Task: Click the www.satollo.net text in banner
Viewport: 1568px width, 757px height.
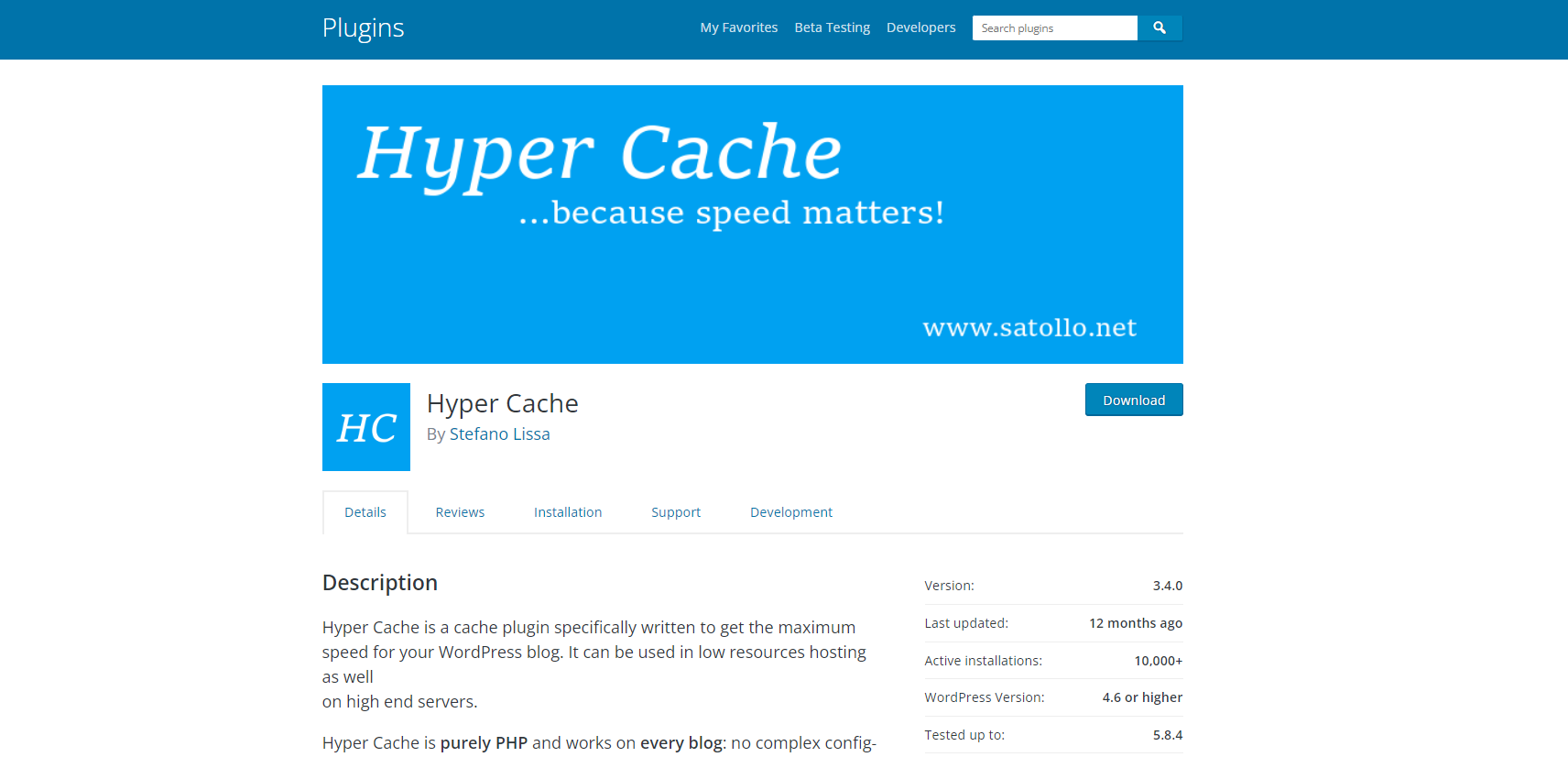Action: coord(1029,328)
